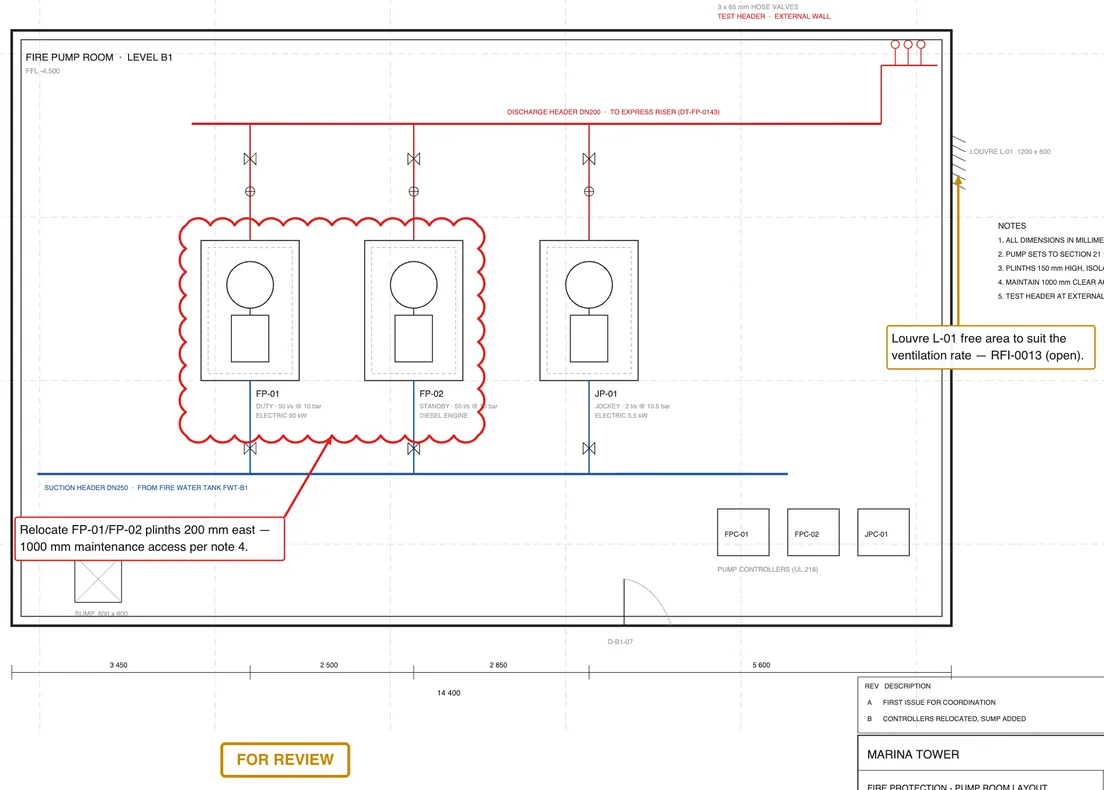This screenshot has width=1104, height=790.
Task: Select the red revision cloud outline
Action: point(332,330)
